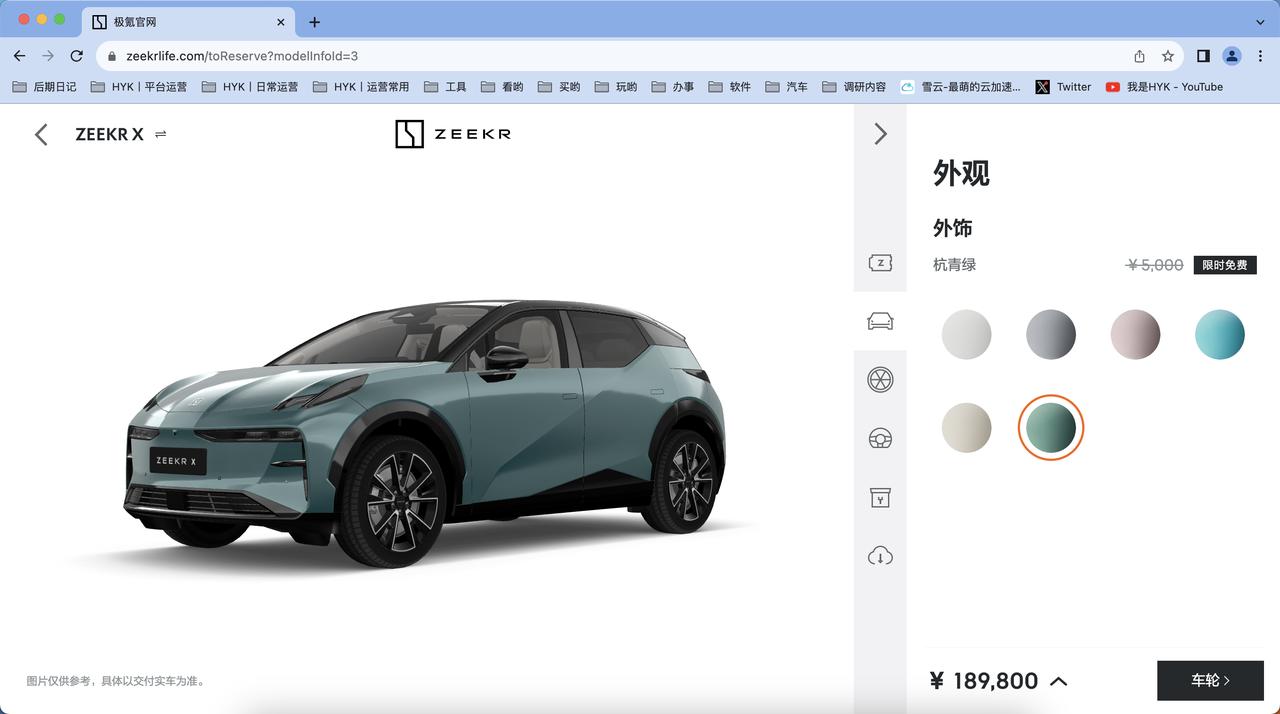Click the image disclaimer text at bottom left
Viewport: 1280px width, 714px height.
(117, 681)
